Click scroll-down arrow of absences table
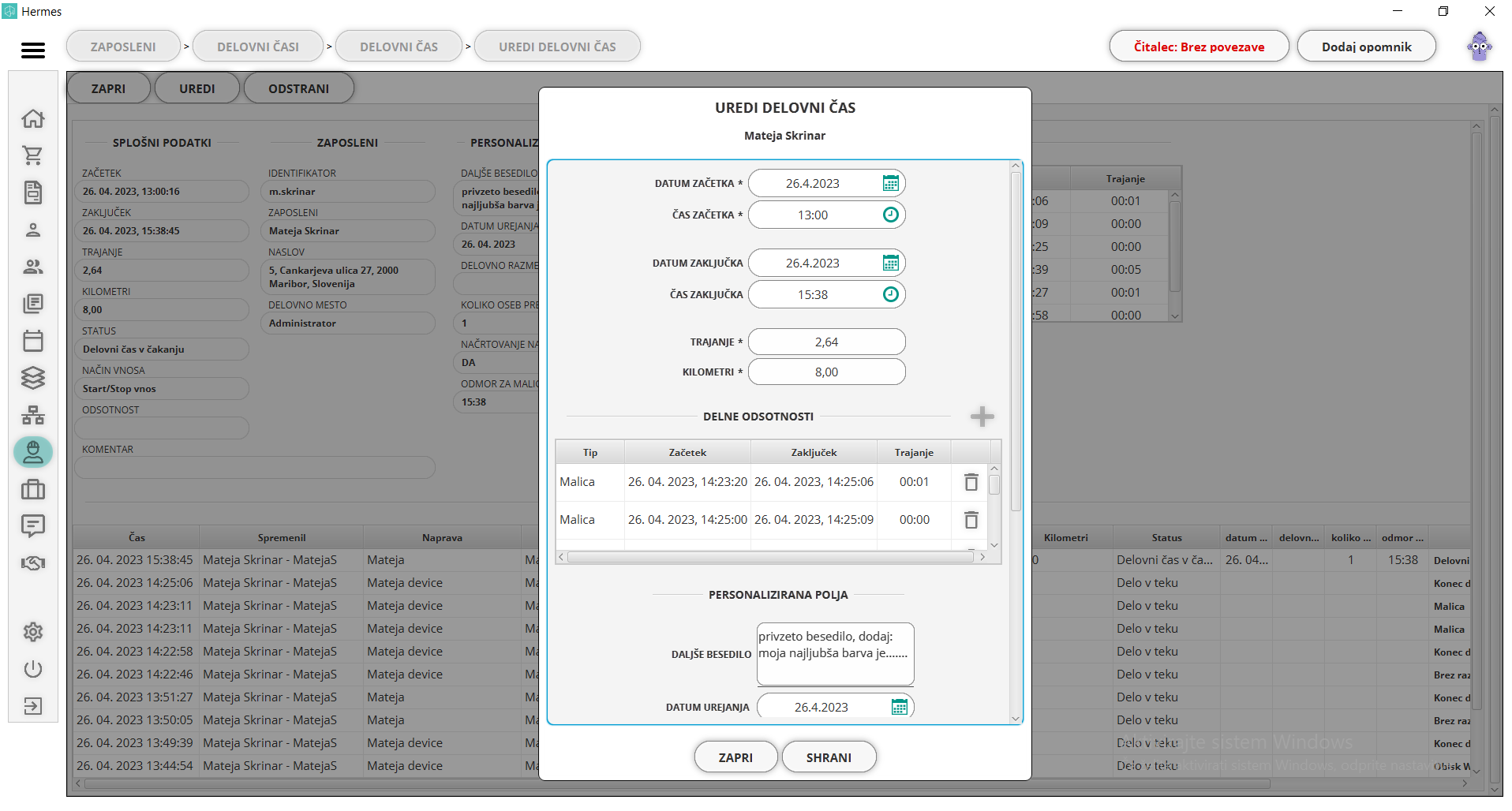The width and height of the screenshot is (1512, 811). coord(994,545)
